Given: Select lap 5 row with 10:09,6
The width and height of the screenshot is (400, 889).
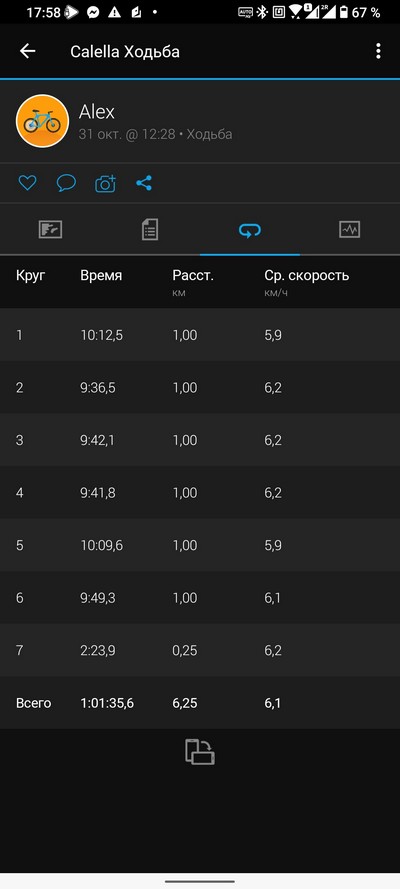Looking at the screenshot, I should point(200,545).
